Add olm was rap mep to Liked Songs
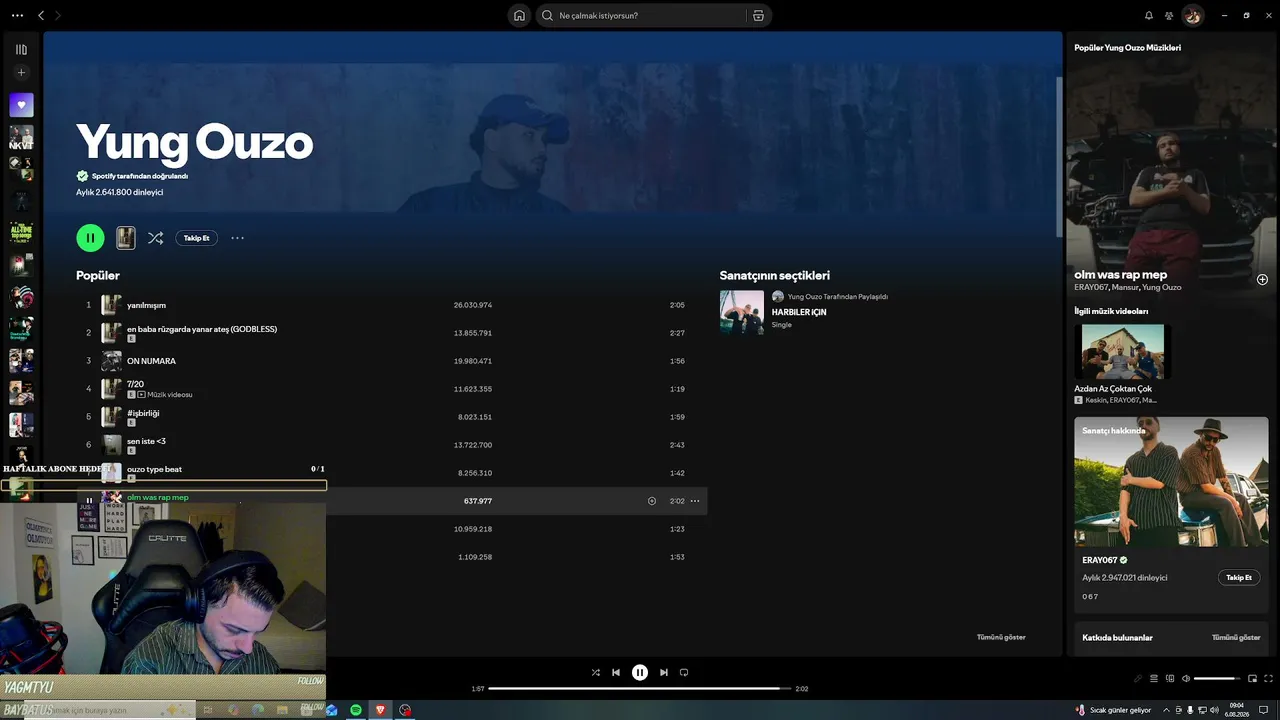Screen dimensions: 1280x720 point(652,501)
